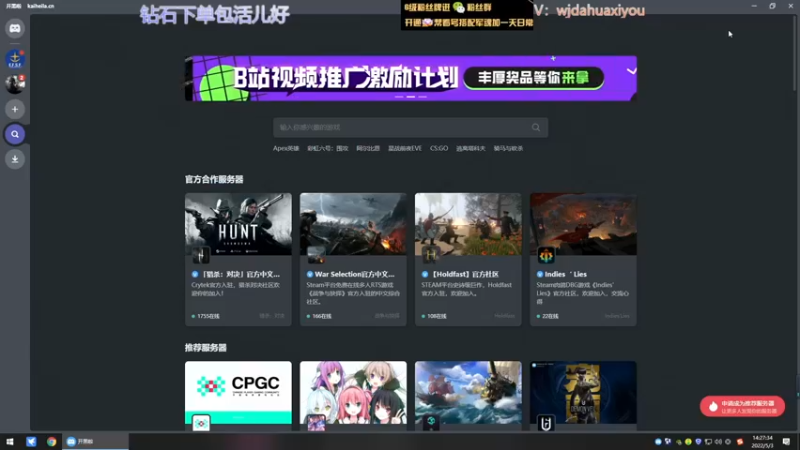The height and width of the screenshot is (450, 800).
Task: Click the search magnifier inside search box
Action: 536,128
